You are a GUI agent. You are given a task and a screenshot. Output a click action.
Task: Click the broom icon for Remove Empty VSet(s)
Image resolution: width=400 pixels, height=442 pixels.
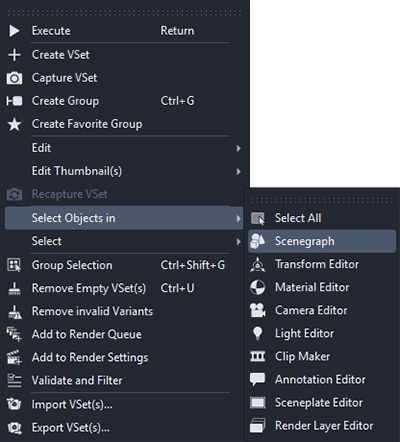click(14, 288)
